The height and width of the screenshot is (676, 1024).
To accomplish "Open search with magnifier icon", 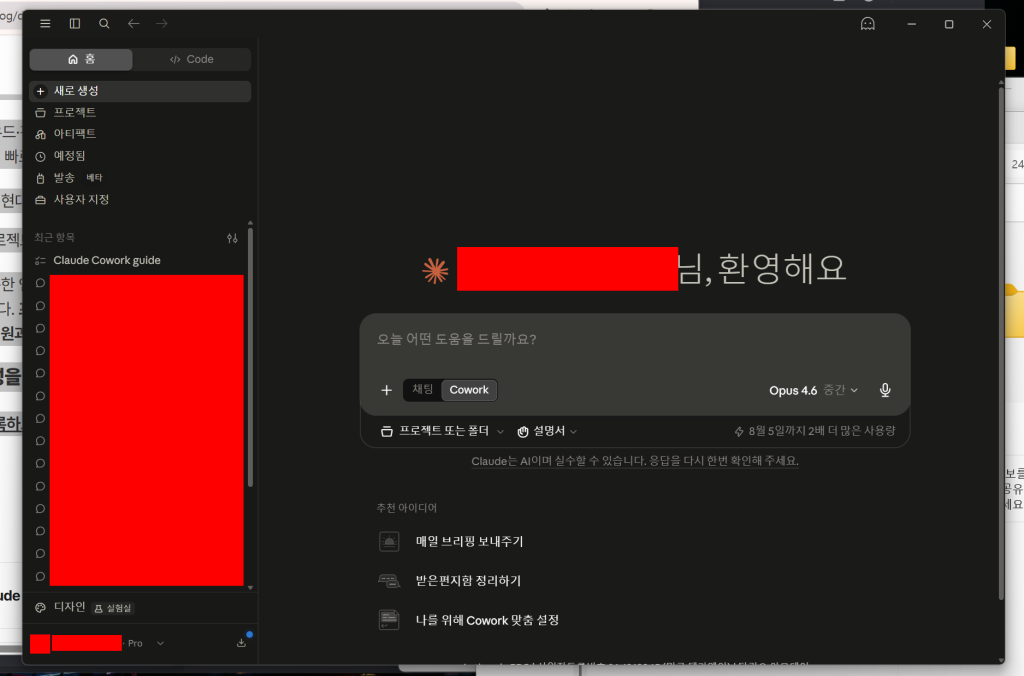I will point(104,24).
